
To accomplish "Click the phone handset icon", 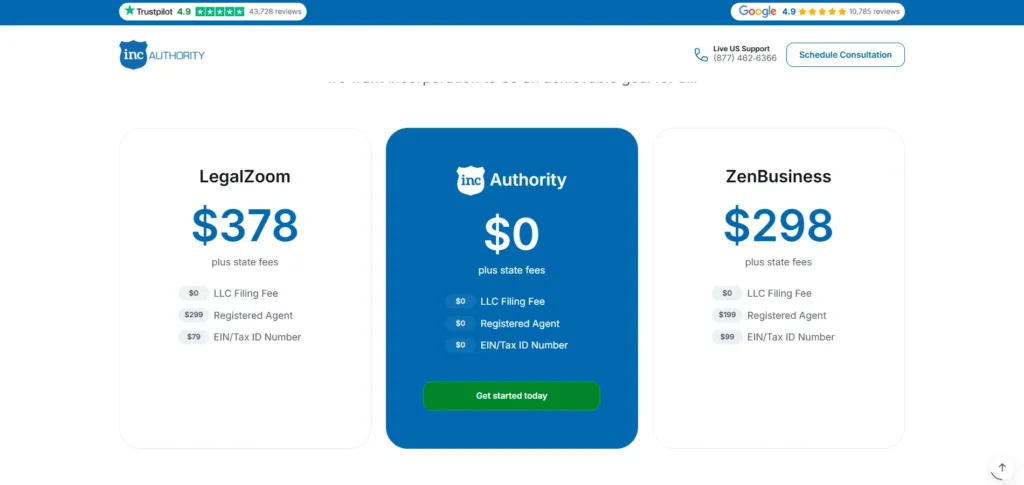I will coord(701,55).
